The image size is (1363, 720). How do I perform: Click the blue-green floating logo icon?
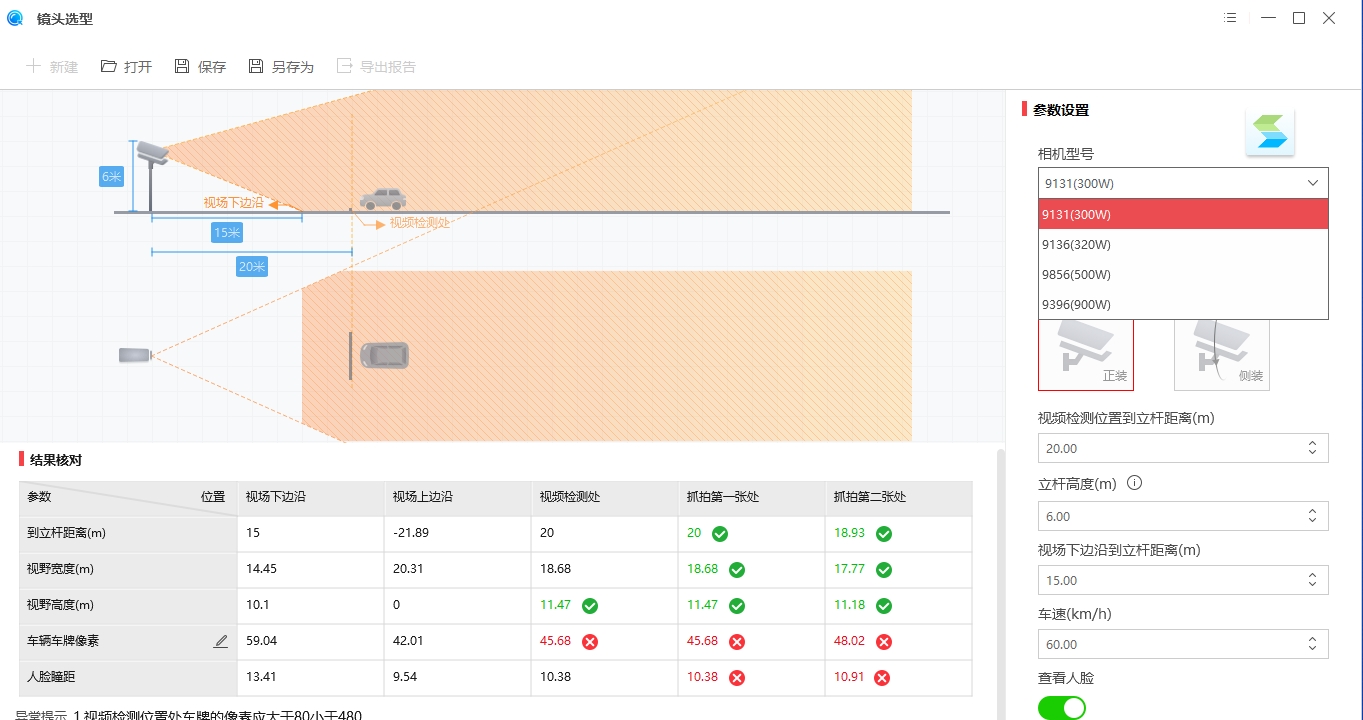(x=1270, y=132)
